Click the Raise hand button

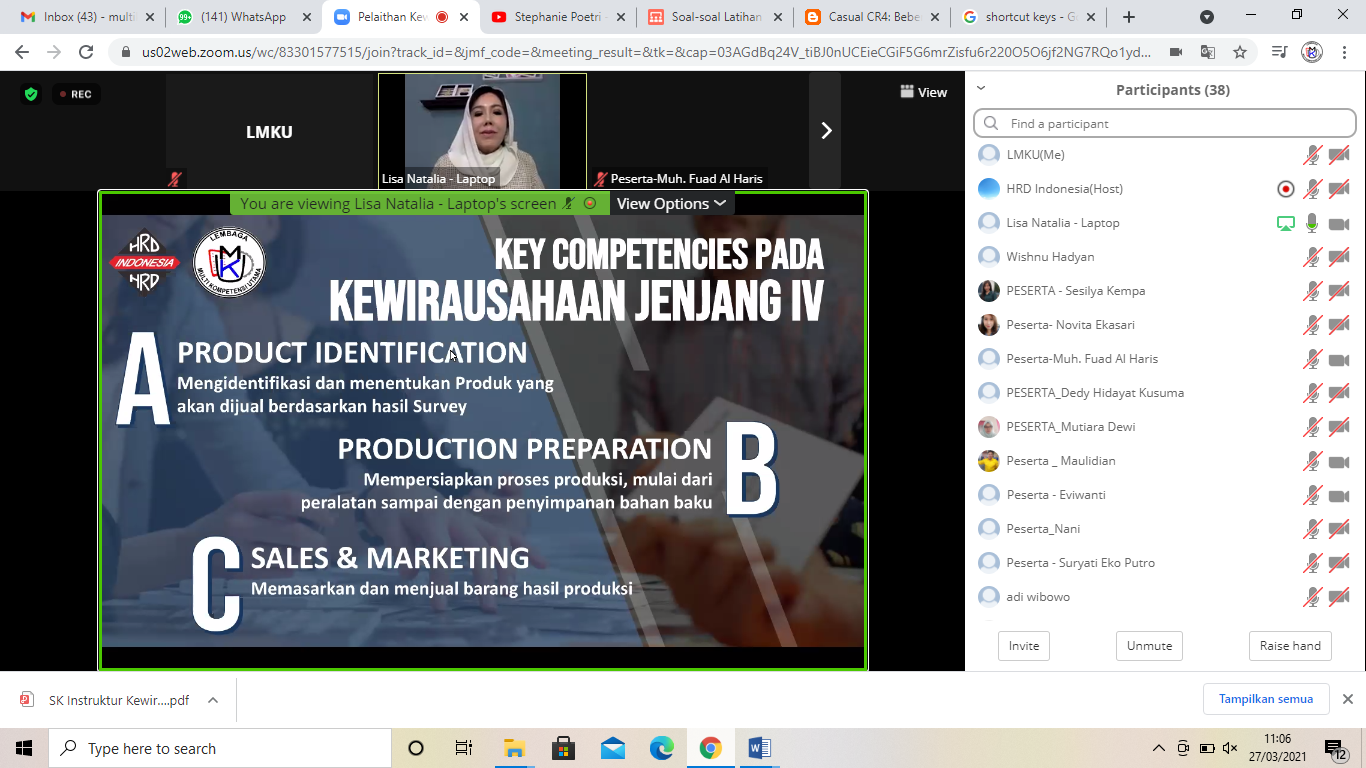[x=1290, y=646]
